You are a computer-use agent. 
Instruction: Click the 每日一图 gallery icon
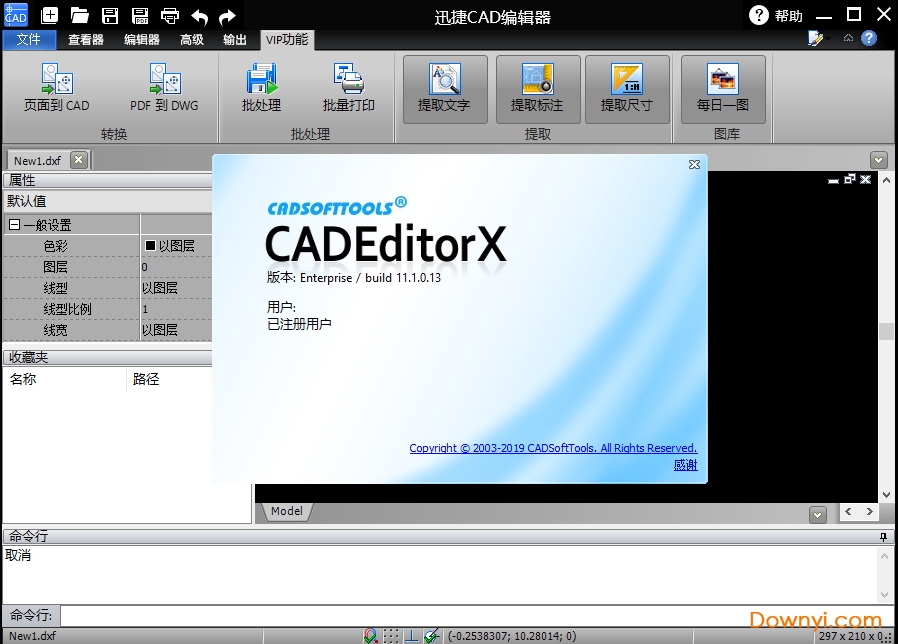[723, 88]
